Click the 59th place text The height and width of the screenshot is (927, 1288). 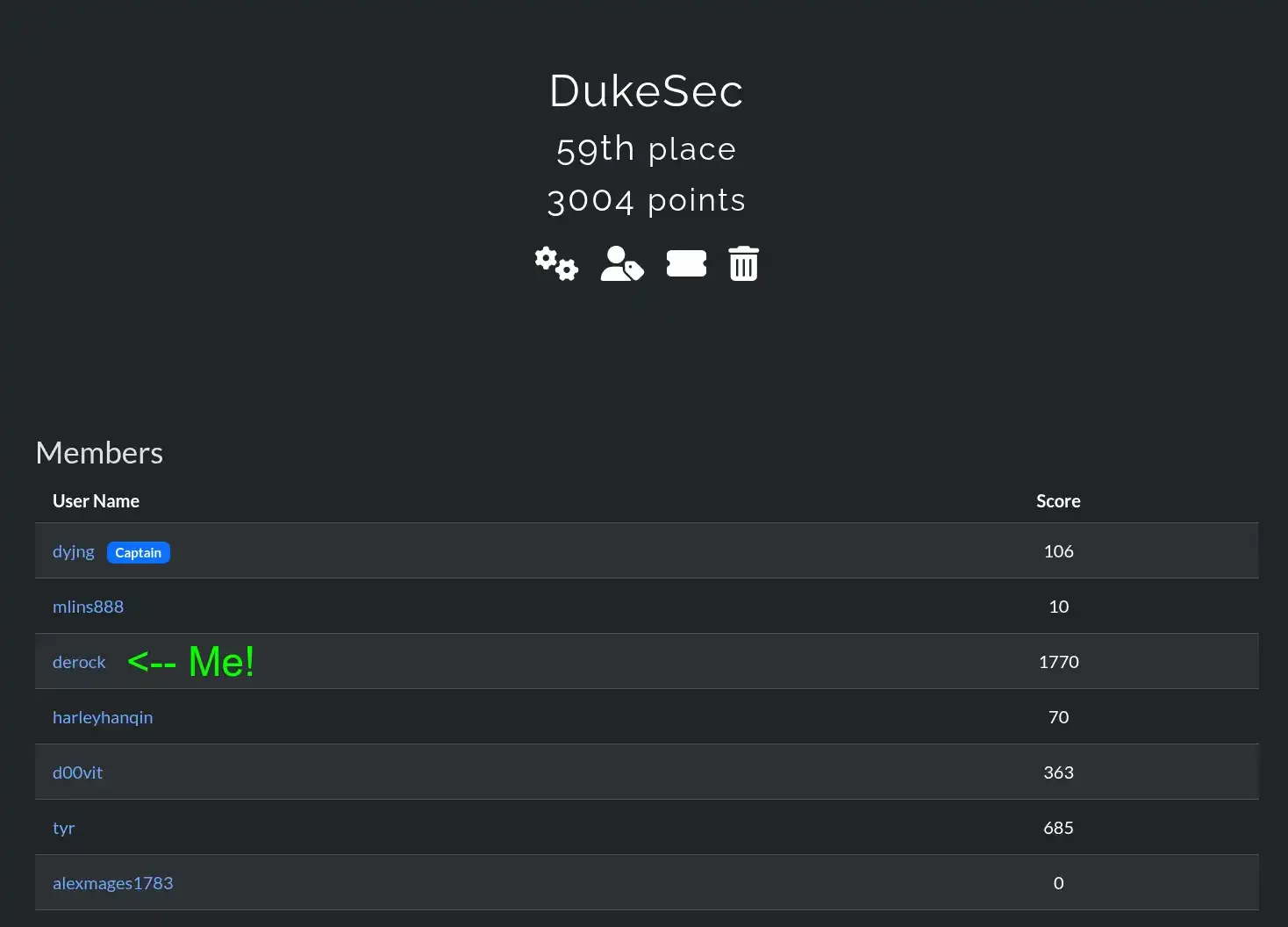(646, 149)
